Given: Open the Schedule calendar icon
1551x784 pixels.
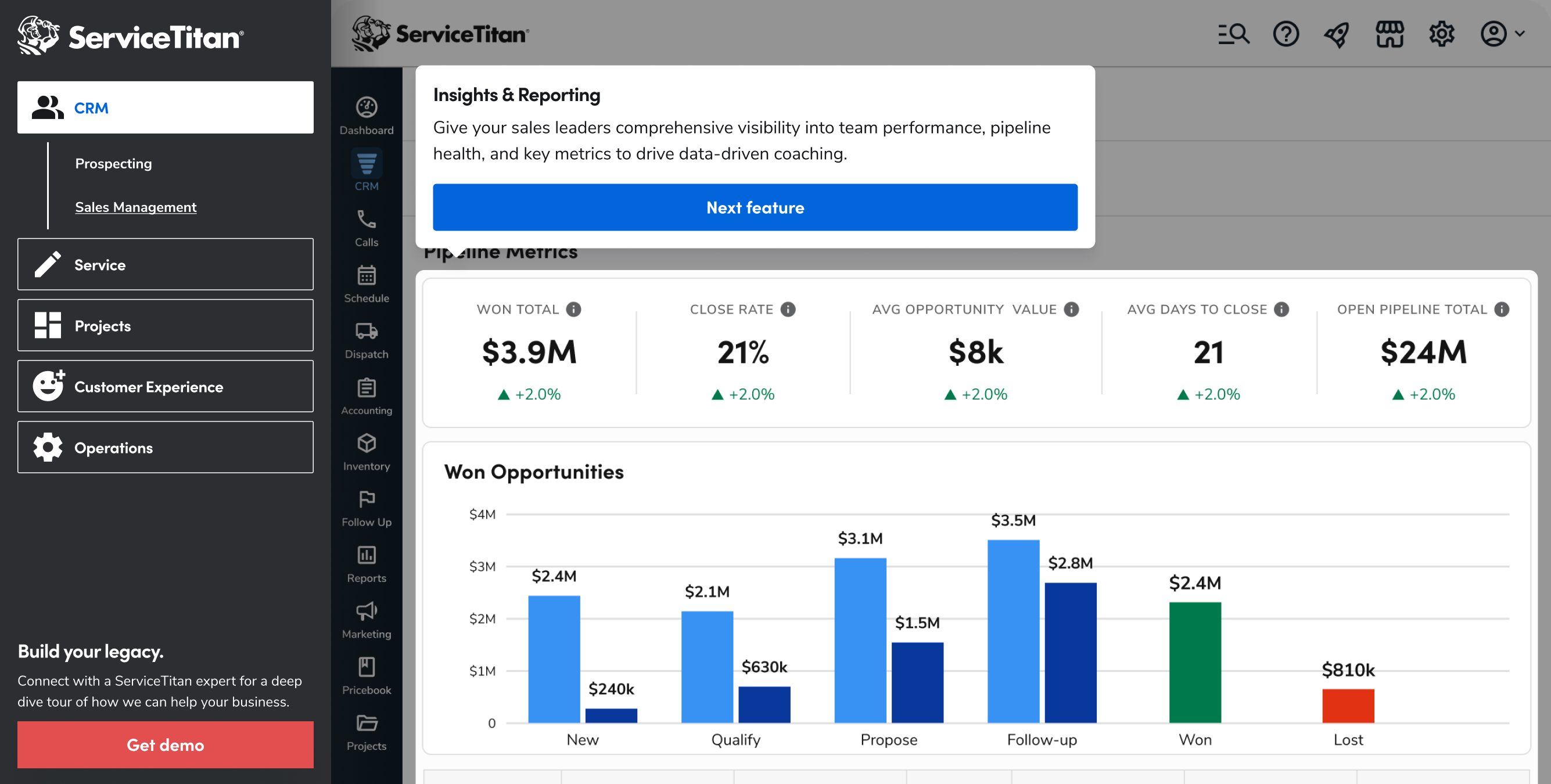Looking at the screenshot, I should point(366,276).
